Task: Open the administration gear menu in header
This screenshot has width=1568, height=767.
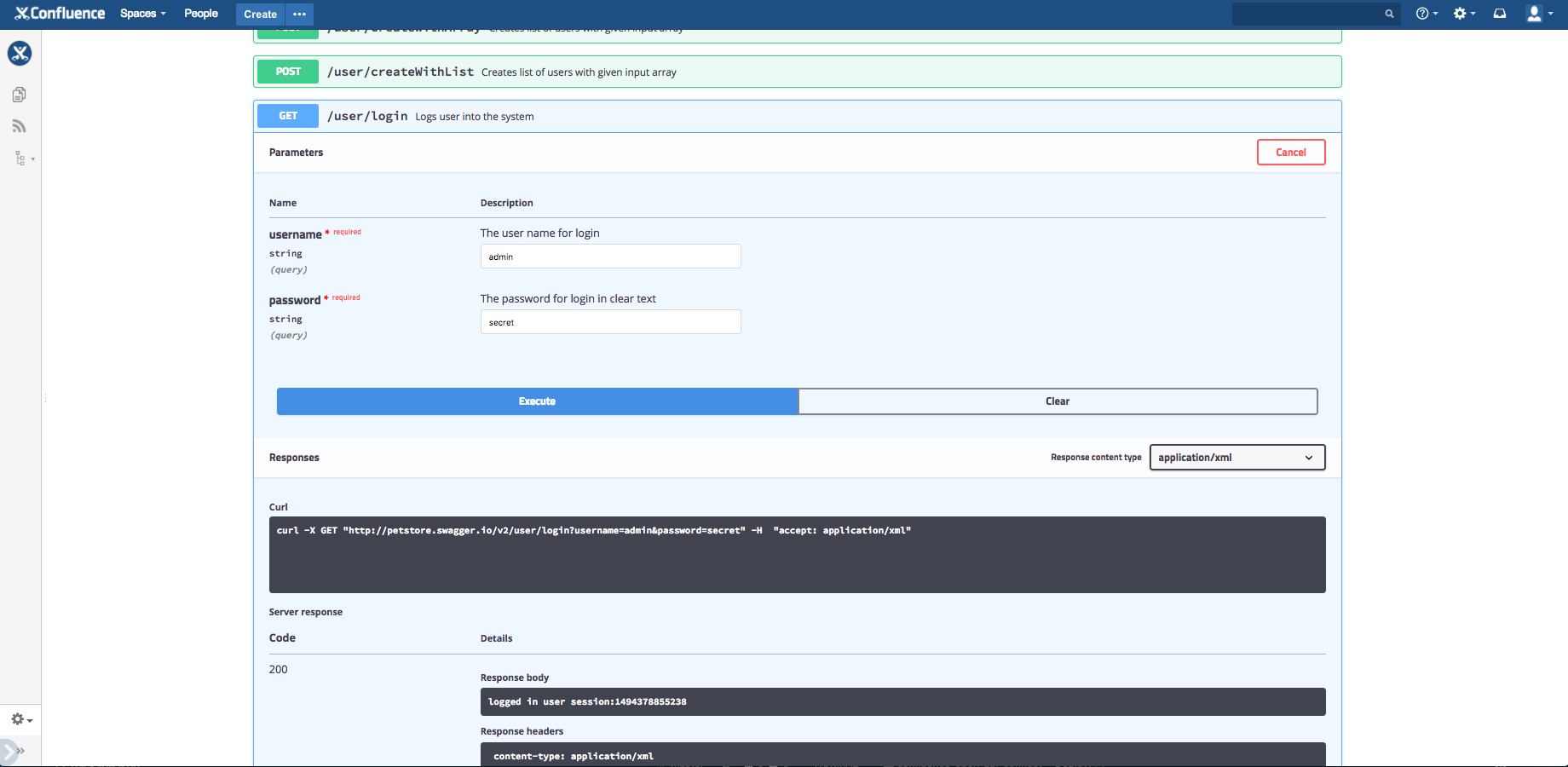Action: click(x=1463, y=14)
